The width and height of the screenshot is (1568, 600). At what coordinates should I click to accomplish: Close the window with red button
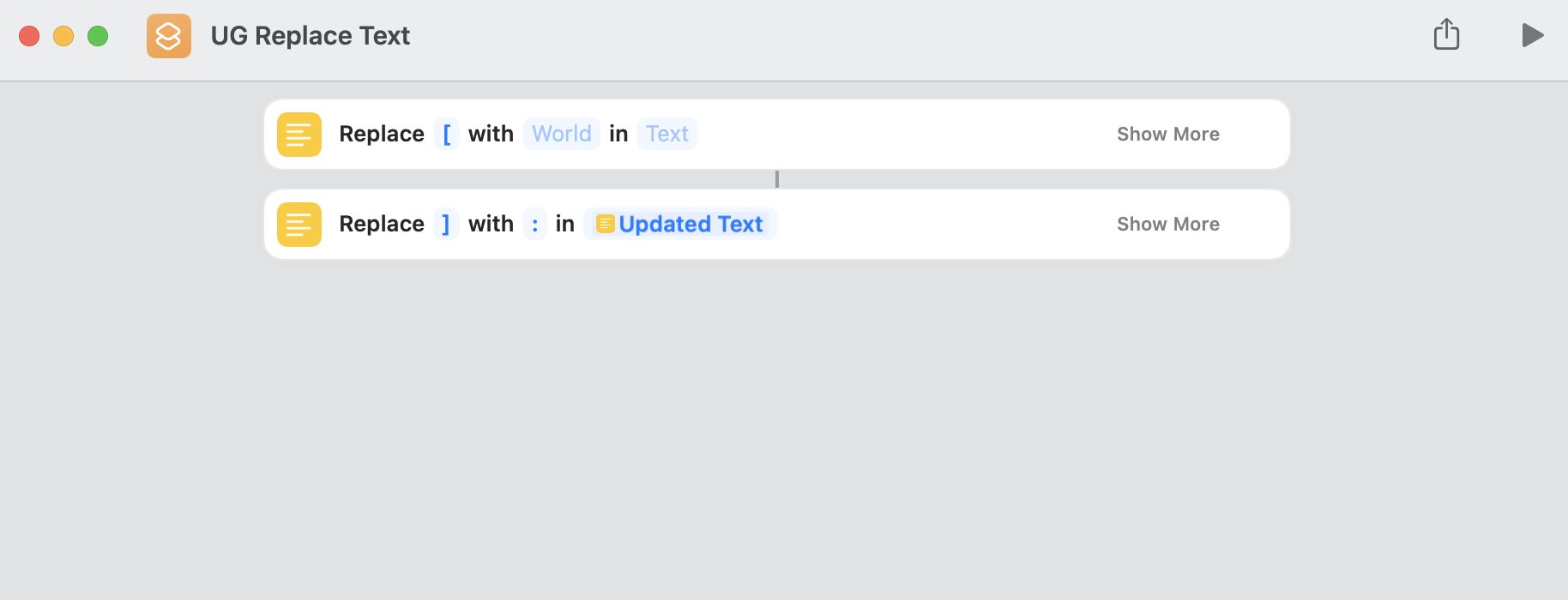click(29, 36)
